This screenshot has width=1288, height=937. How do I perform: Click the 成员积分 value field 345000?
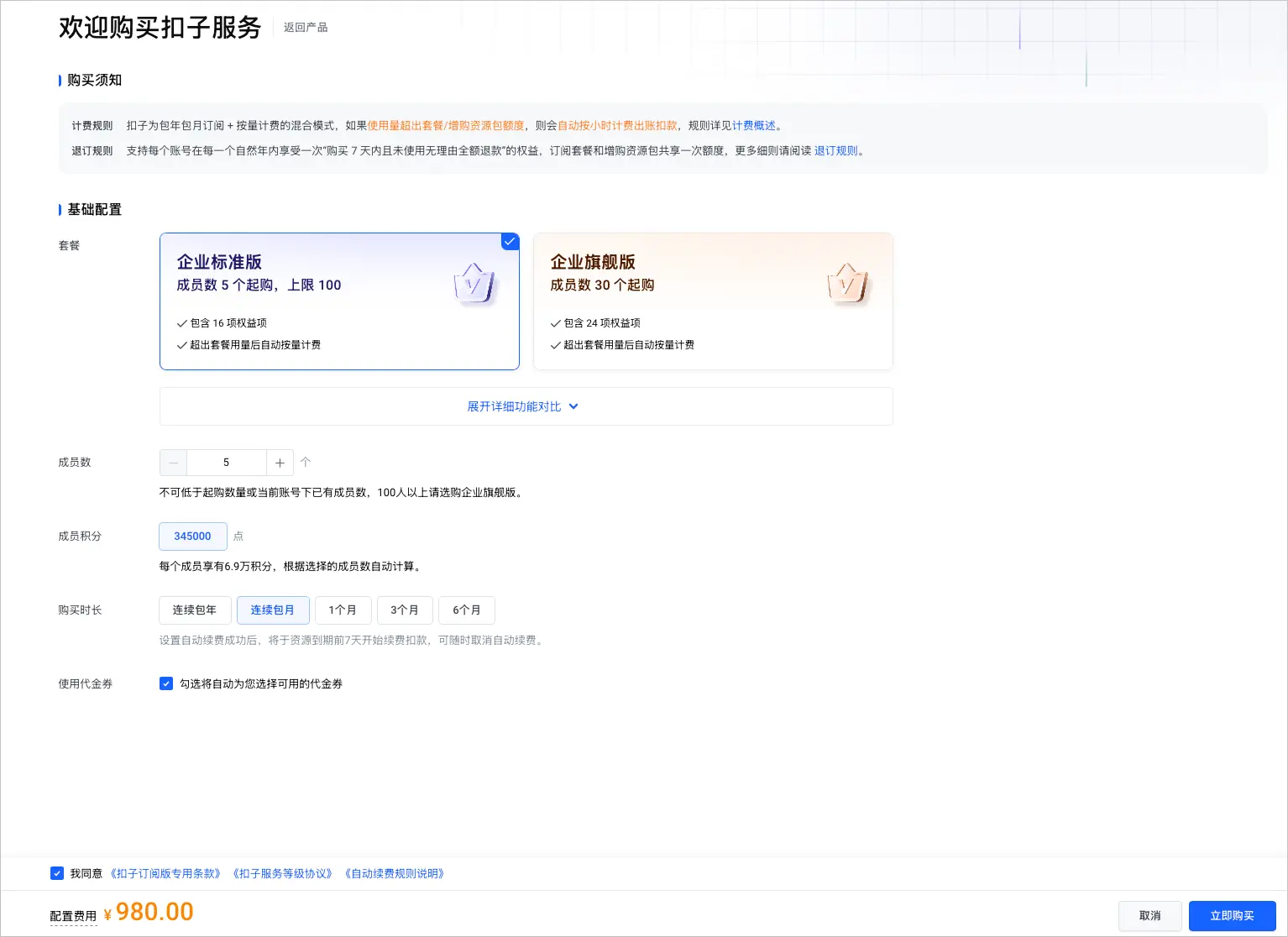[x=193, y=537]
